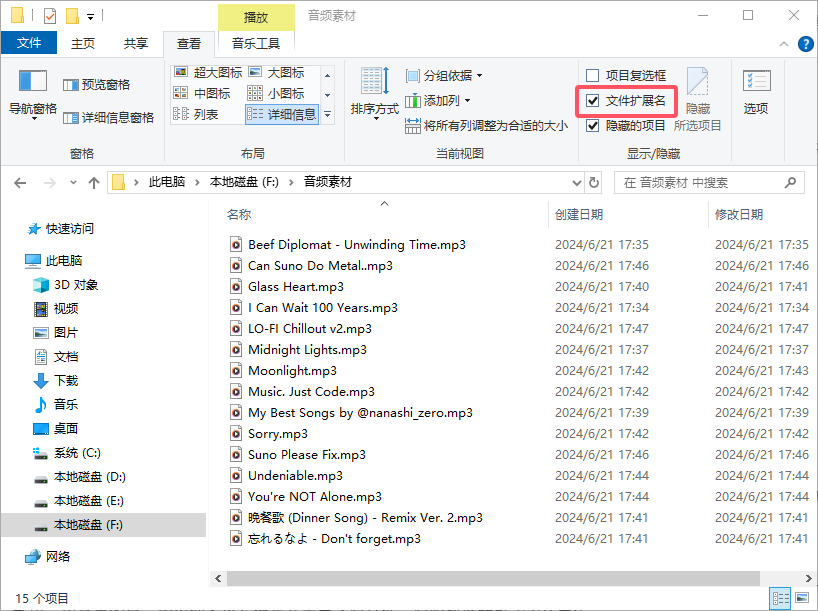
Task: Select Suno Please Fix.mp3 file
Action: [x=307, y=454]
